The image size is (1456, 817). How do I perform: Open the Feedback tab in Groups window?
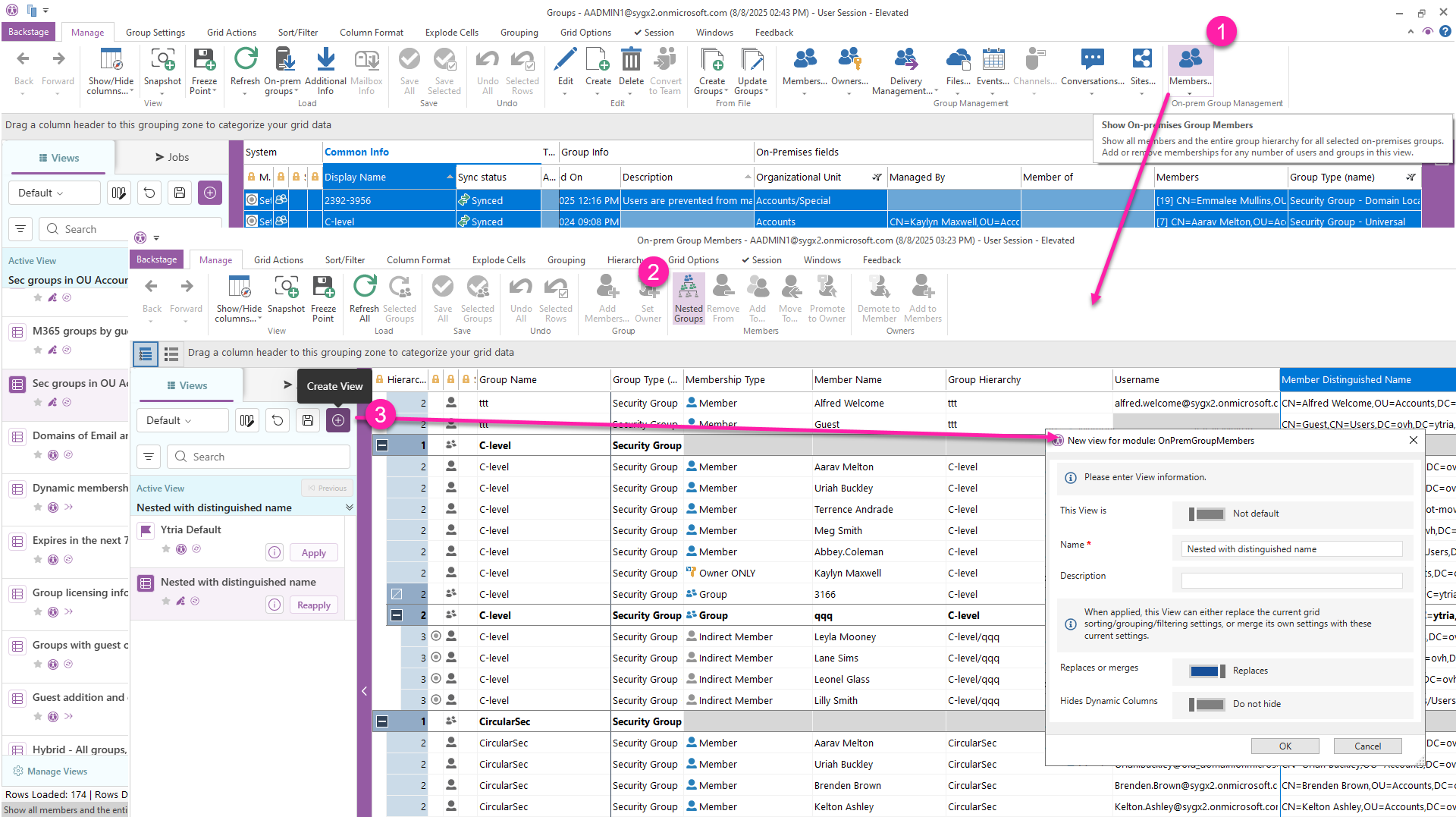click(x=774, y=33)
